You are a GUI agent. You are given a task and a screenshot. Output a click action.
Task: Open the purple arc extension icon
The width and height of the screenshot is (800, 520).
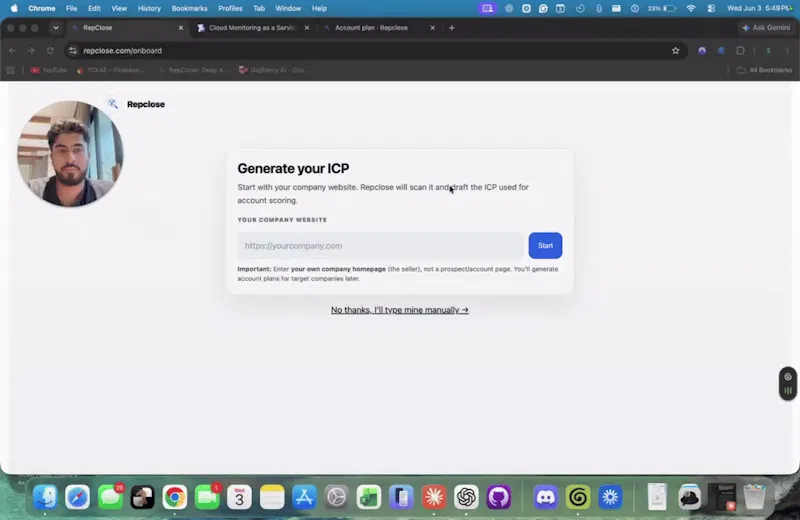click(x=702, y=51)
